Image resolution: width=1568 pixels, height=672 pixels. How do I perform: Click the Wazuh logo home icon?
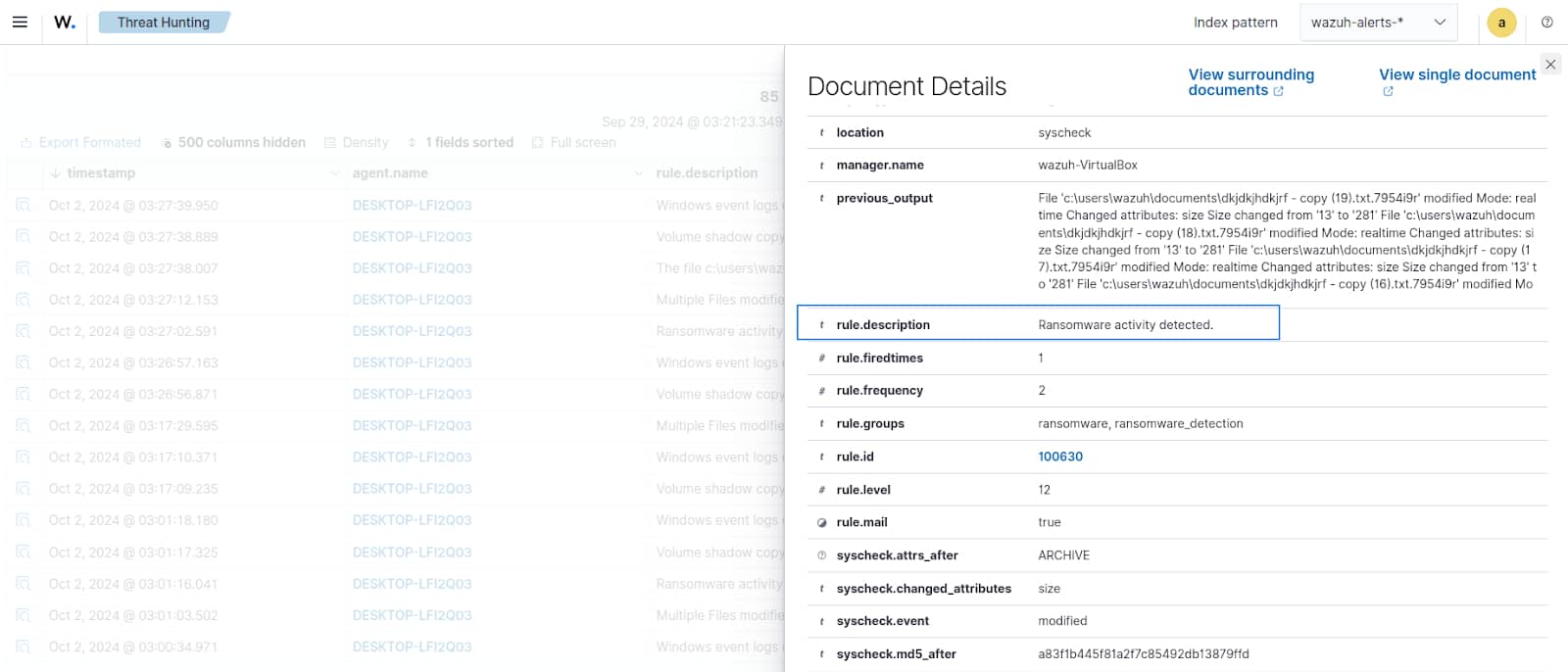65,22
